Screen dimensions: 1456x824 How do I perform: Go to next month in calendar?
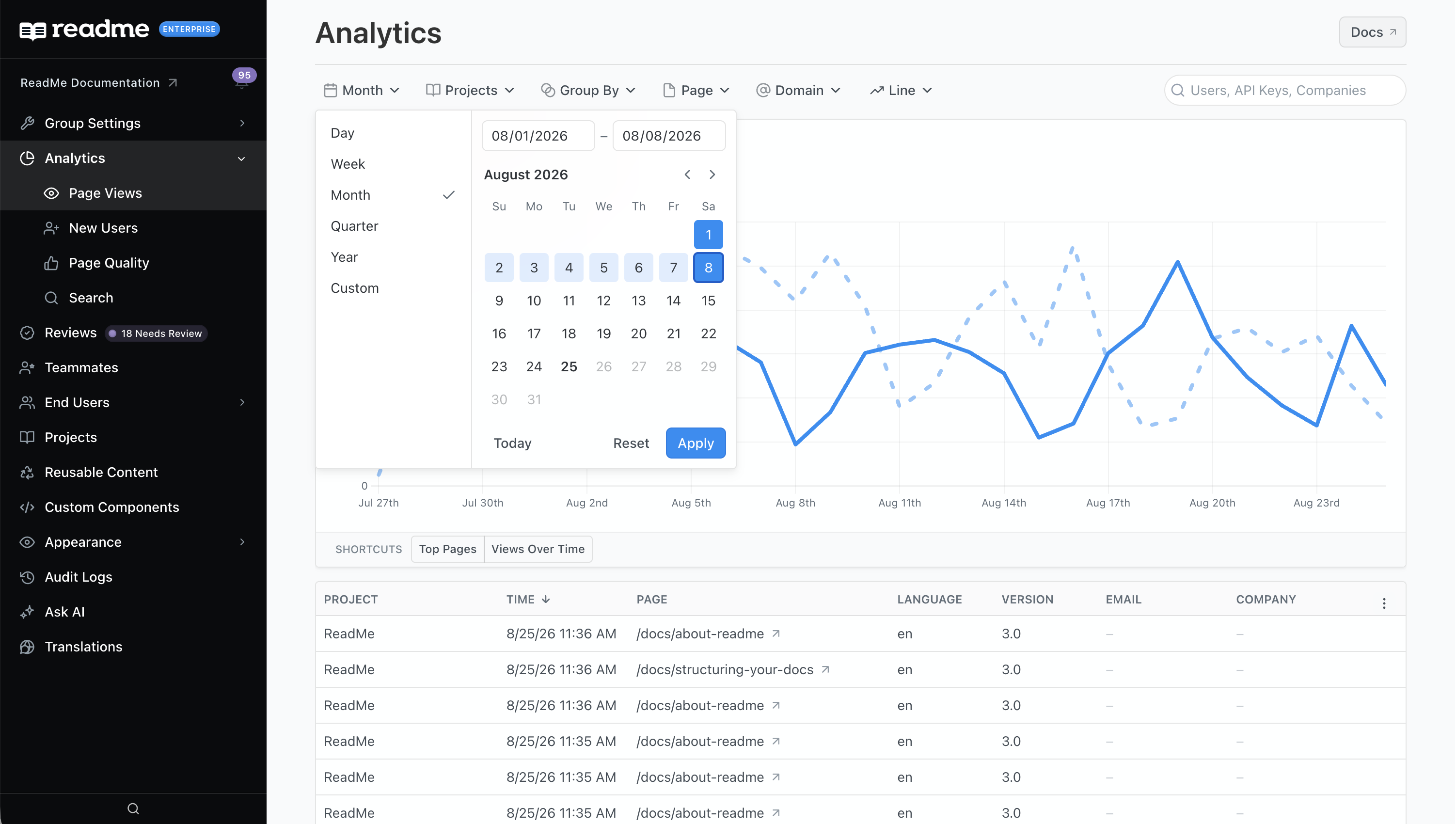pyautogui.click(x=712, y=175)
